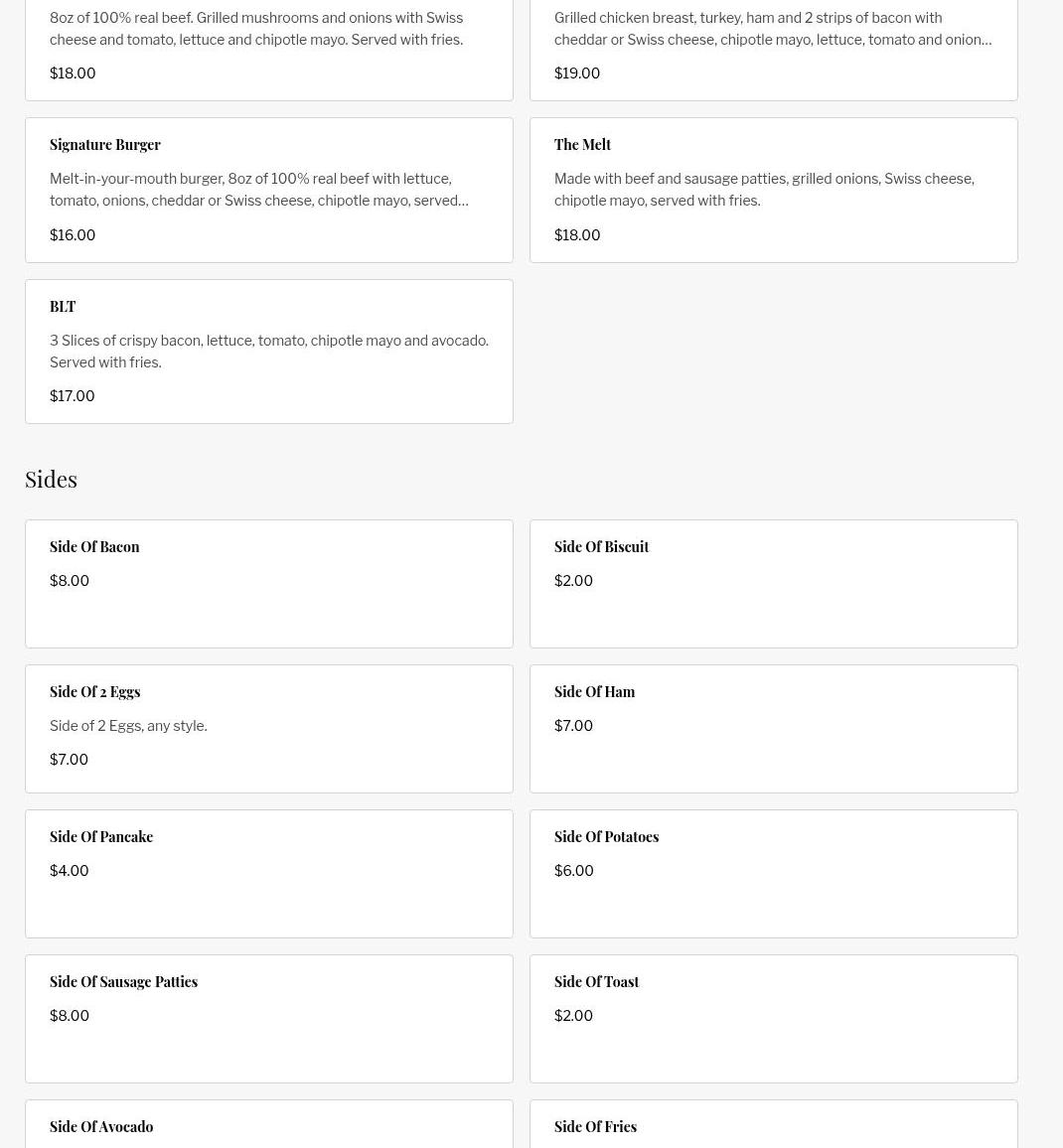Click the $16.00 Signature Burger price
The image size is (1063, 1148).
[73, 235]
